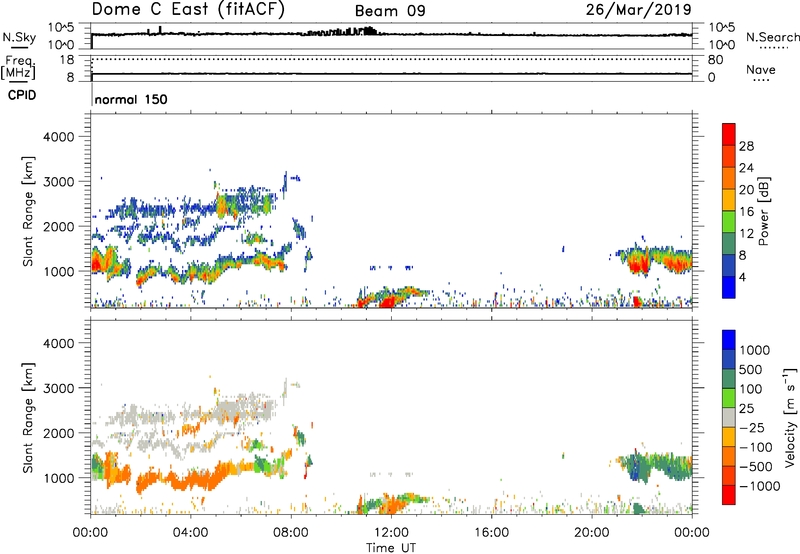Click Power colorbar blue segment between 4 and 8
Screen dimensions: 800x554
tap(729, 266)
